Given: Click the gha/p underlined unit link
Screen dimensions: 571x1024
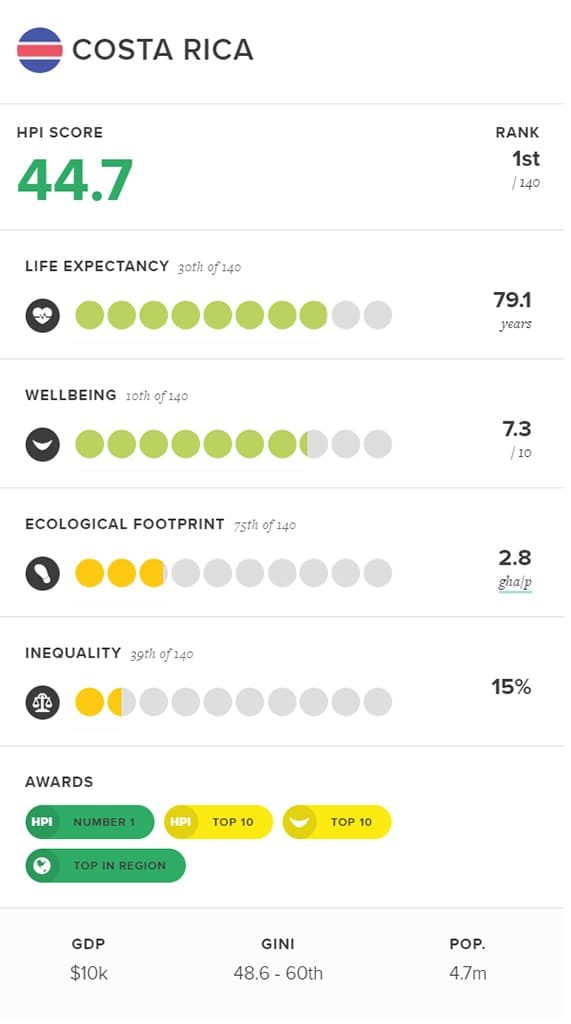Looking at the screenshot, I should (515, 583).
